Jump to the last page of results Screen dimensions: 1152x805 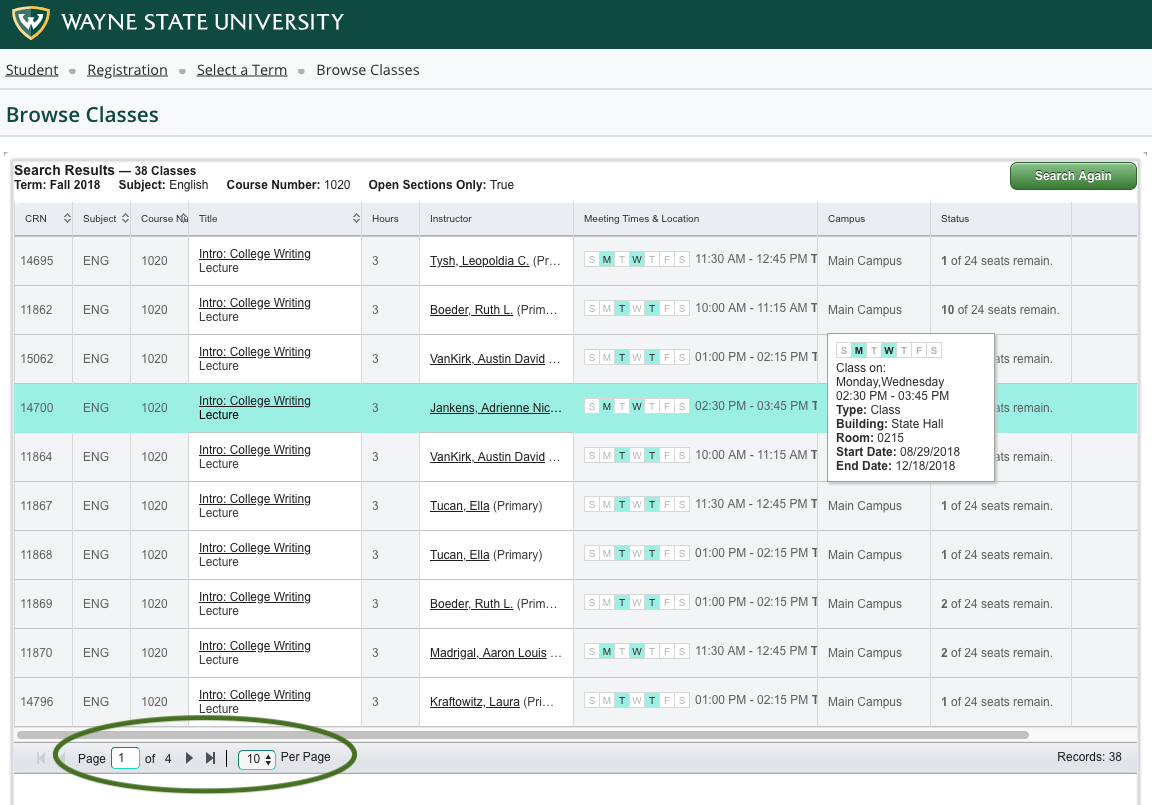(210, 758)
